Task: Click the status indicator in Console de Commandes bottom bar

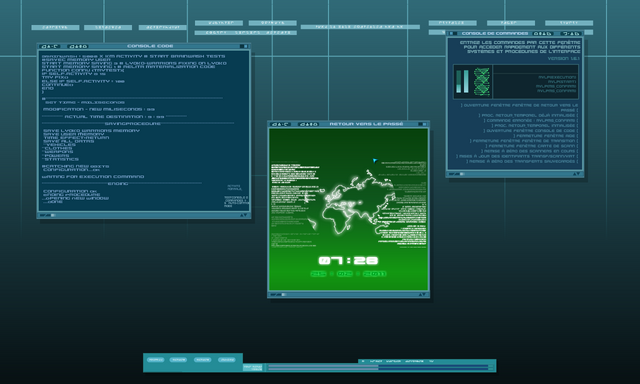Action: click(457, 174)
